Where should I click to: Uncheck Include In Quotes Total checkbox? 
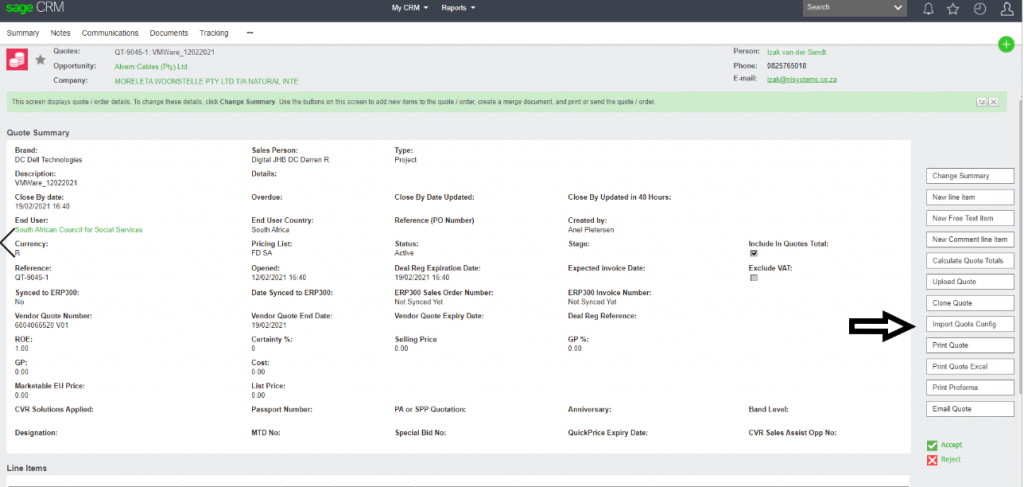[x=754, y=254]
